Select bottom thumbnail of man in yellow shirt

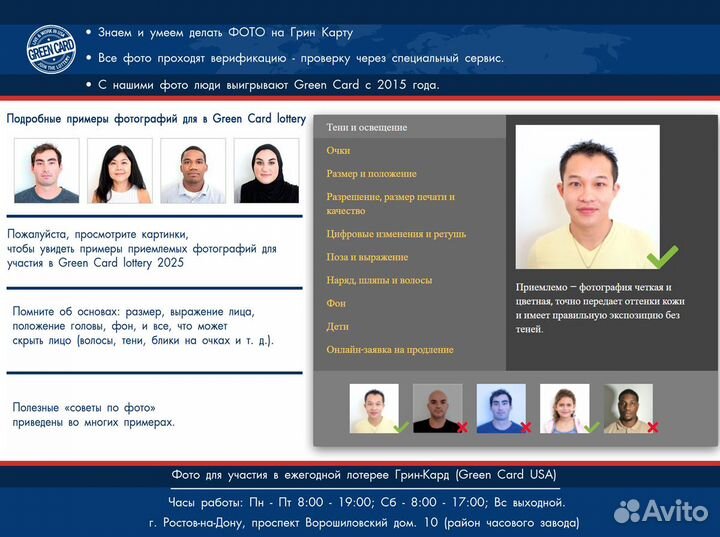374,408
